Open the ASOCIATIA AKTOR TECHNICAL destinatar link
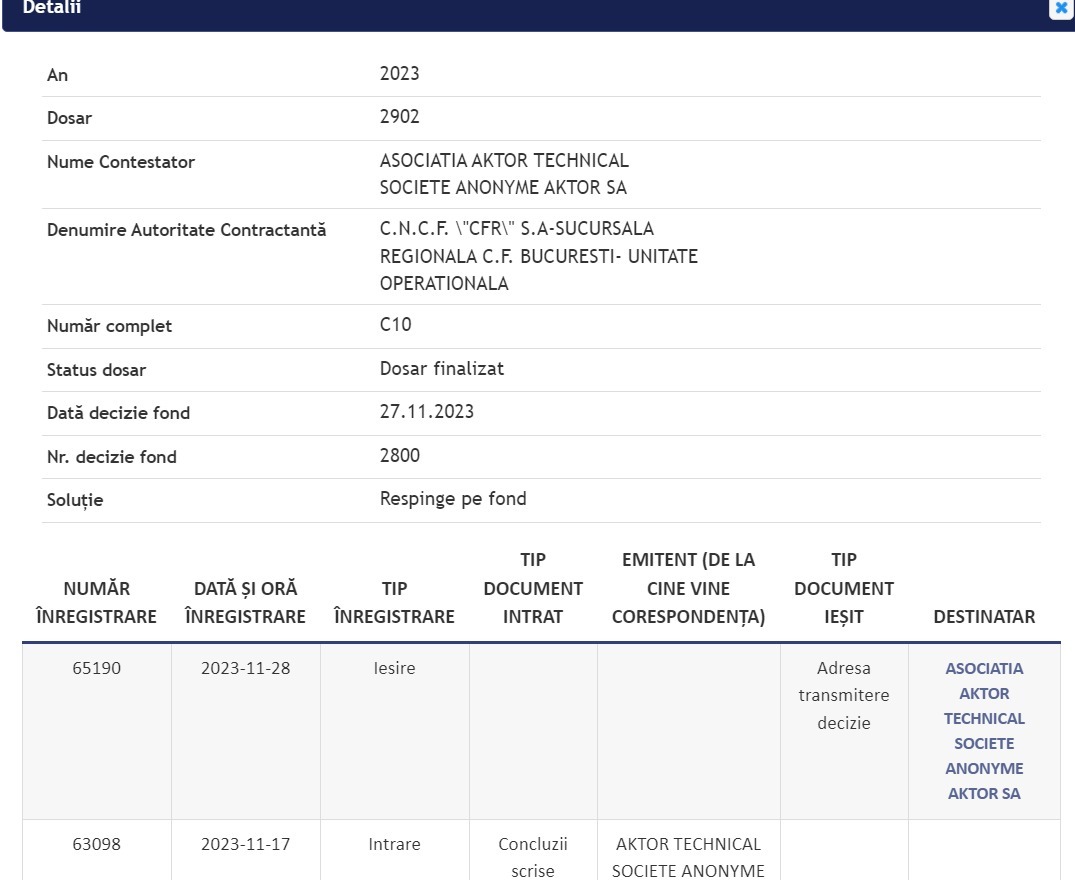 [984, 731]
